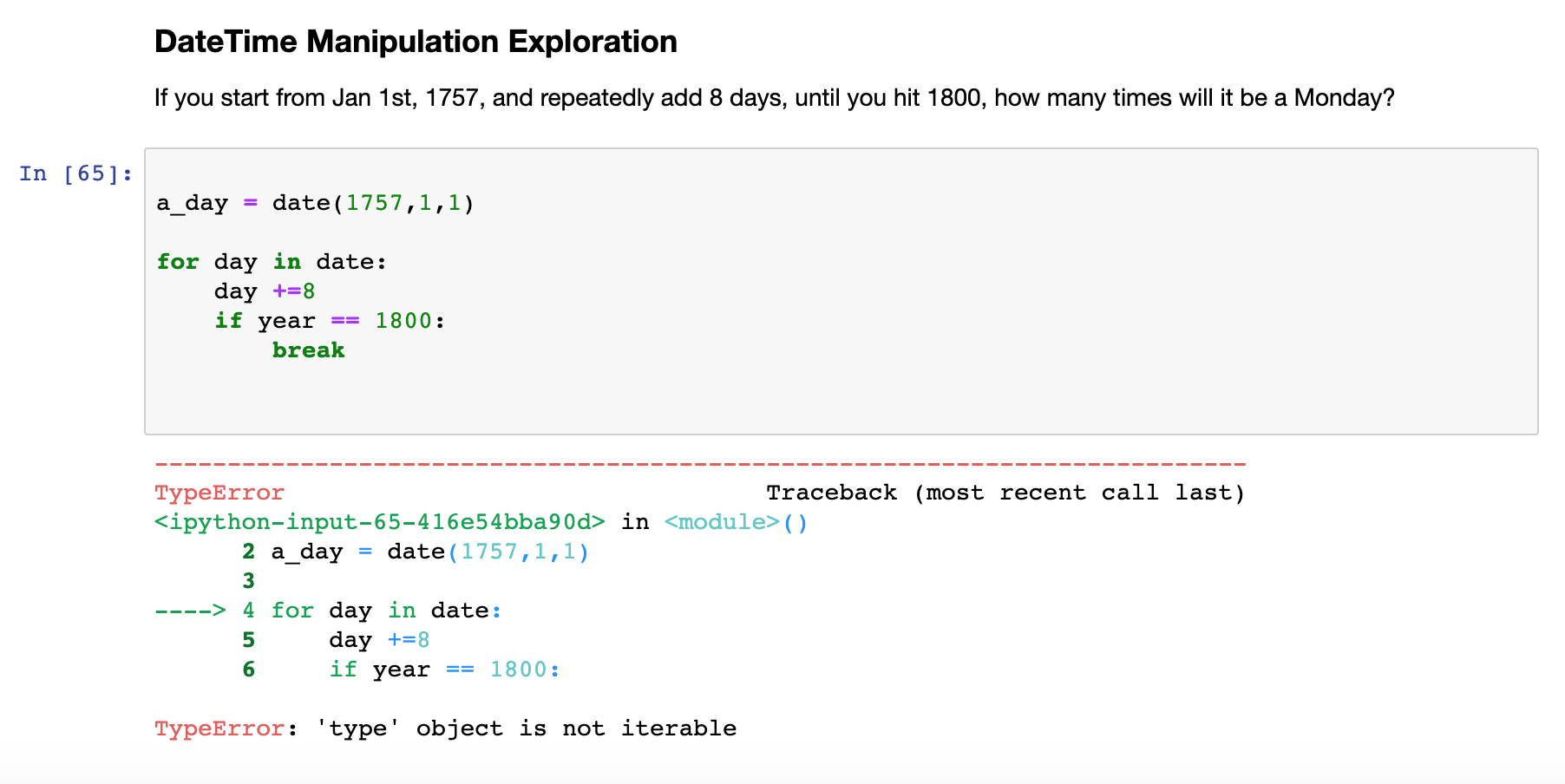Click the if year == 1800 condition line
Viewport: 1565px width, 784px height.
(x=330, y=320)
